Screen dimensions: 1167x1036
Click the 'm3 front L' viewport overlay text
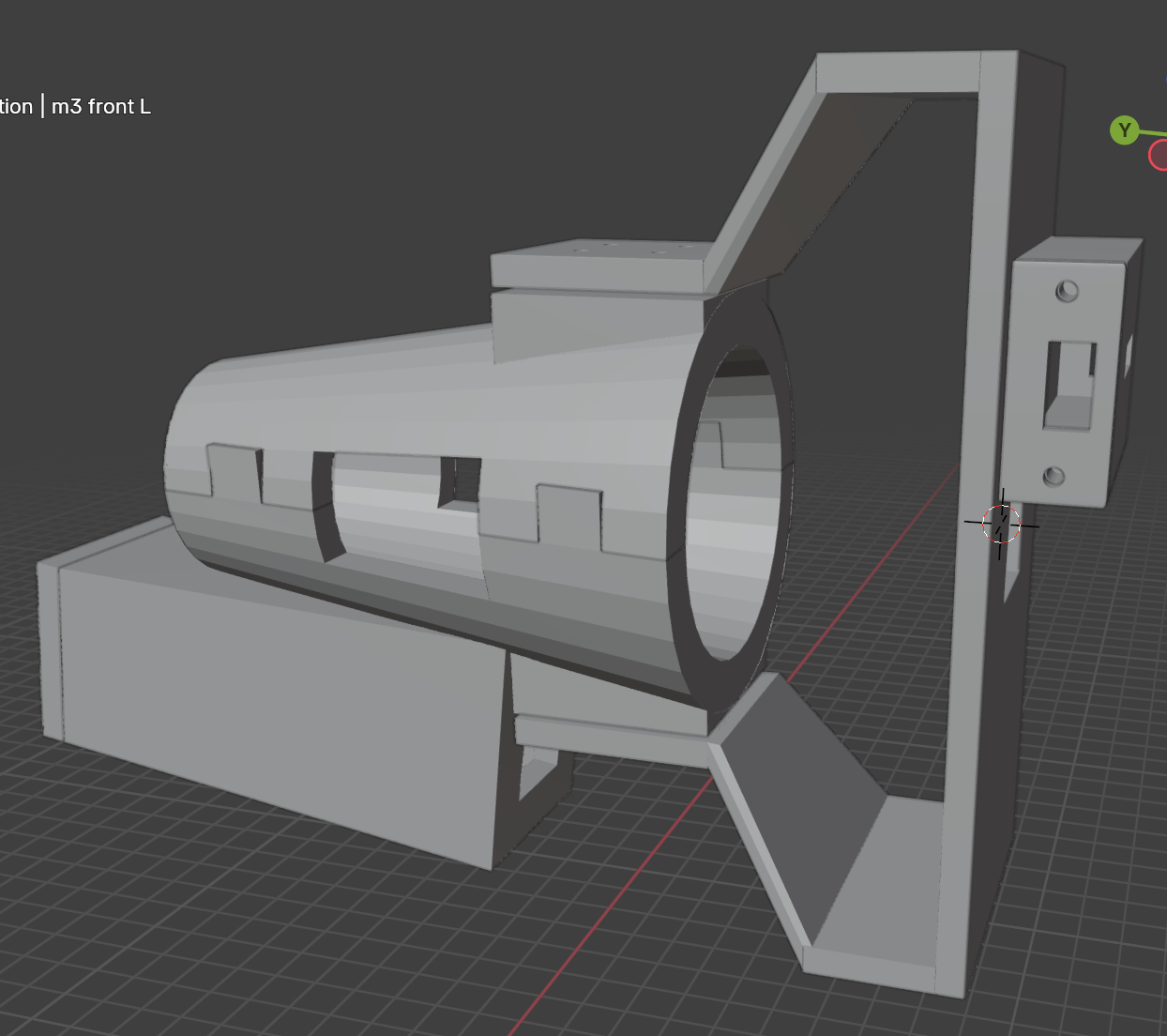(x=100, y=107)
